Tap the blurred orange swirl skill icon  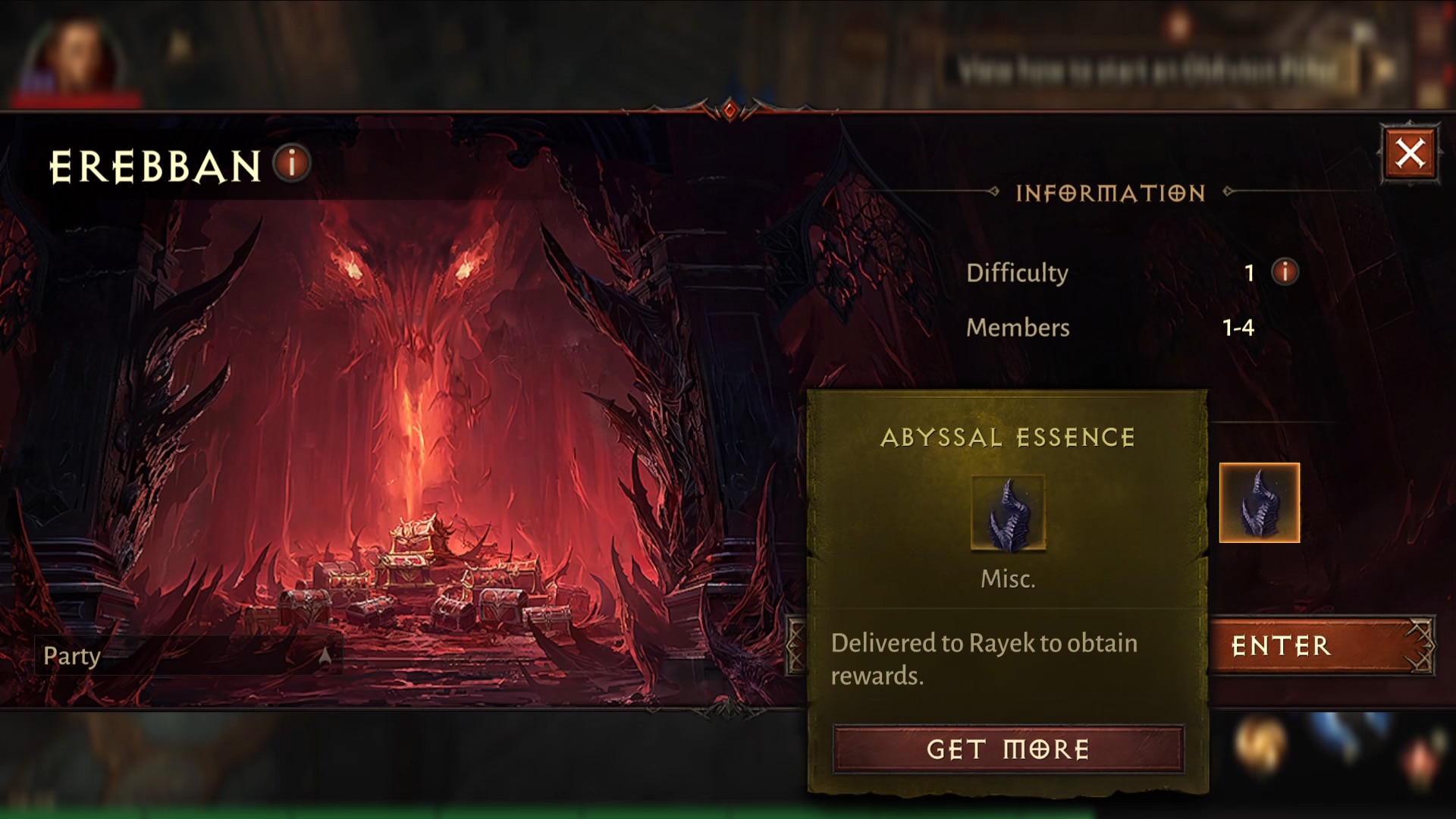(x=1260, y=743)
